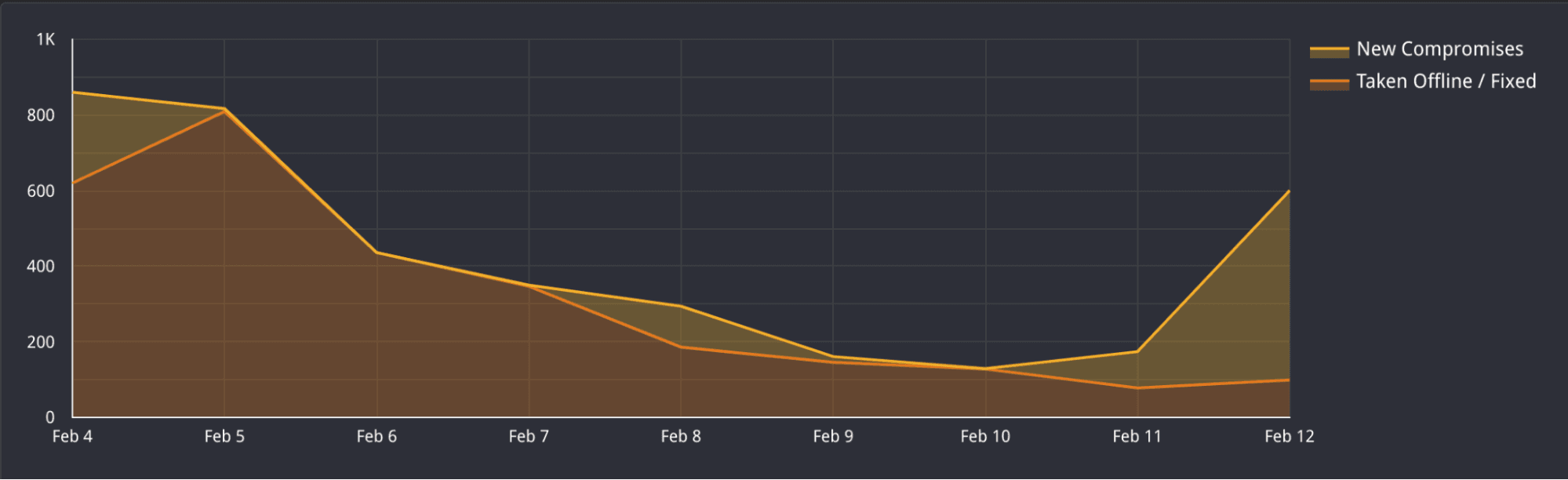Select New Compromises data point at Feb 4
1568x480 pixels.
tap(73, 93)
